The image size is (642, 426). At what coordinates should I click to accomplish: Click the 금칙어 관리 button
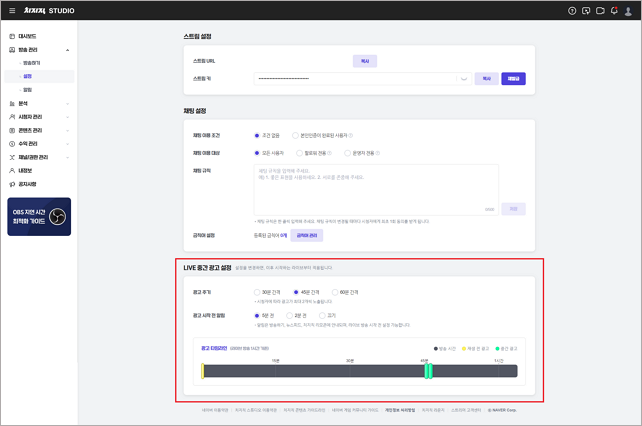pyautogui.click(x=305, y=235)
